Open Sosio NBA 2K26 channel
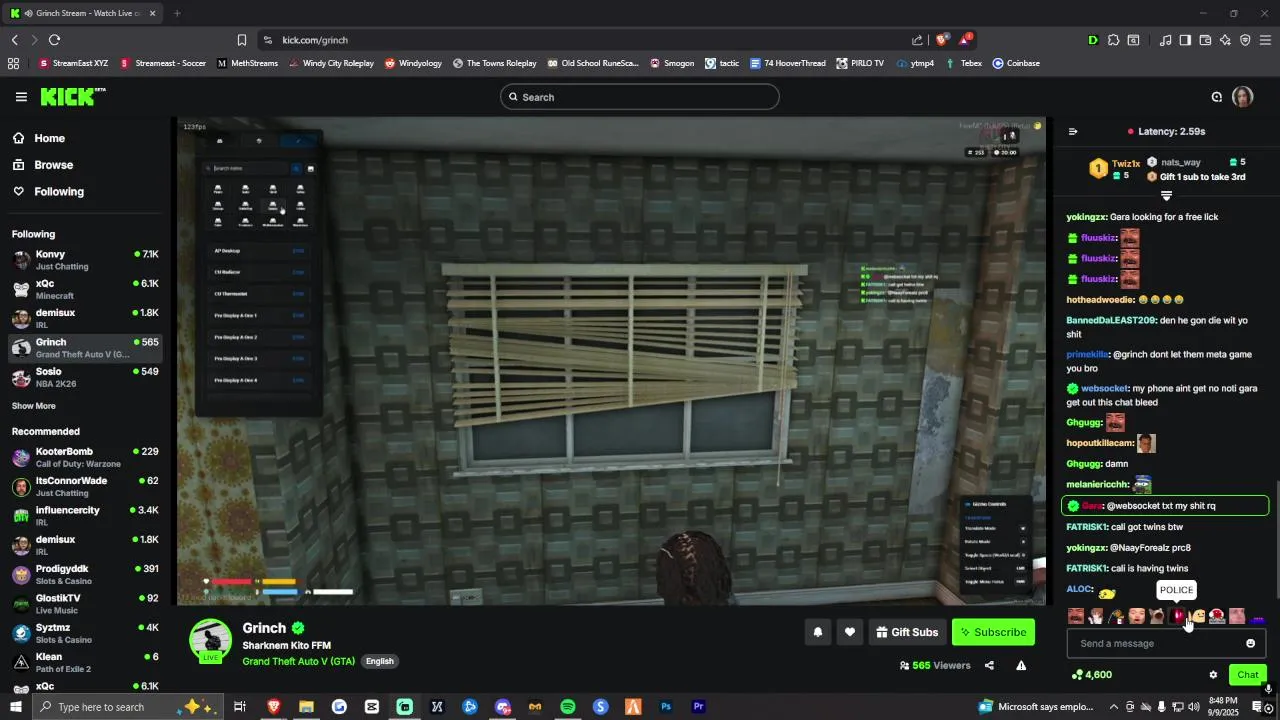1280x720 pixels. pyautogui.click(x=85, y=377)
